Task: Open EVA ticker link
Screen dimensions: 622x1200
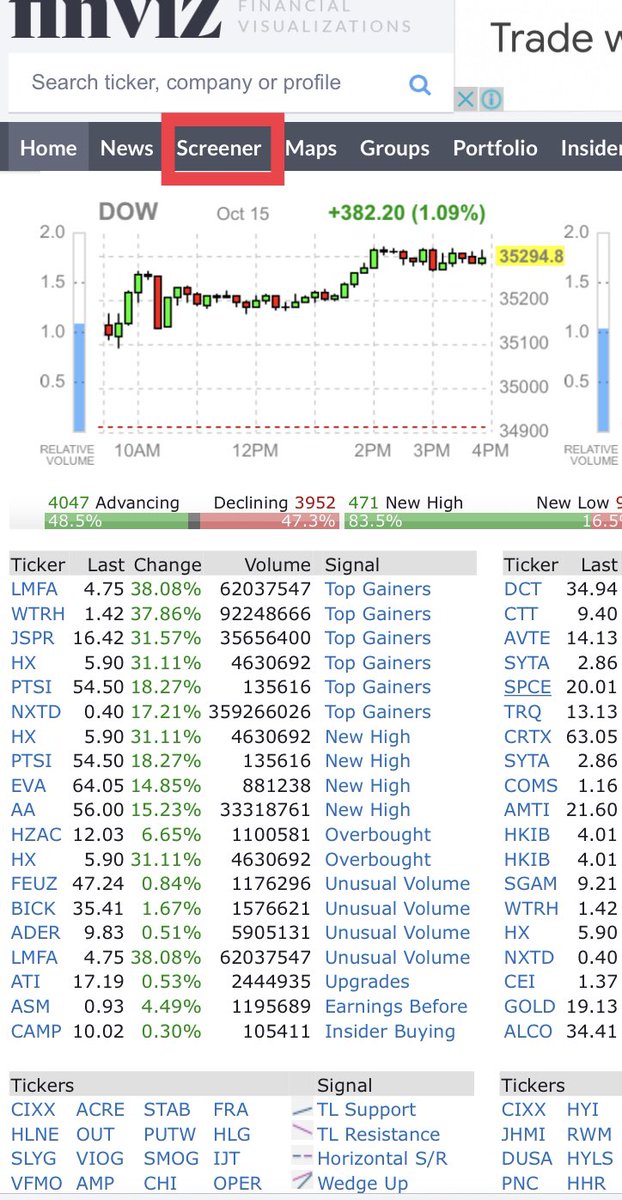Action: click(x=28, y=786)
